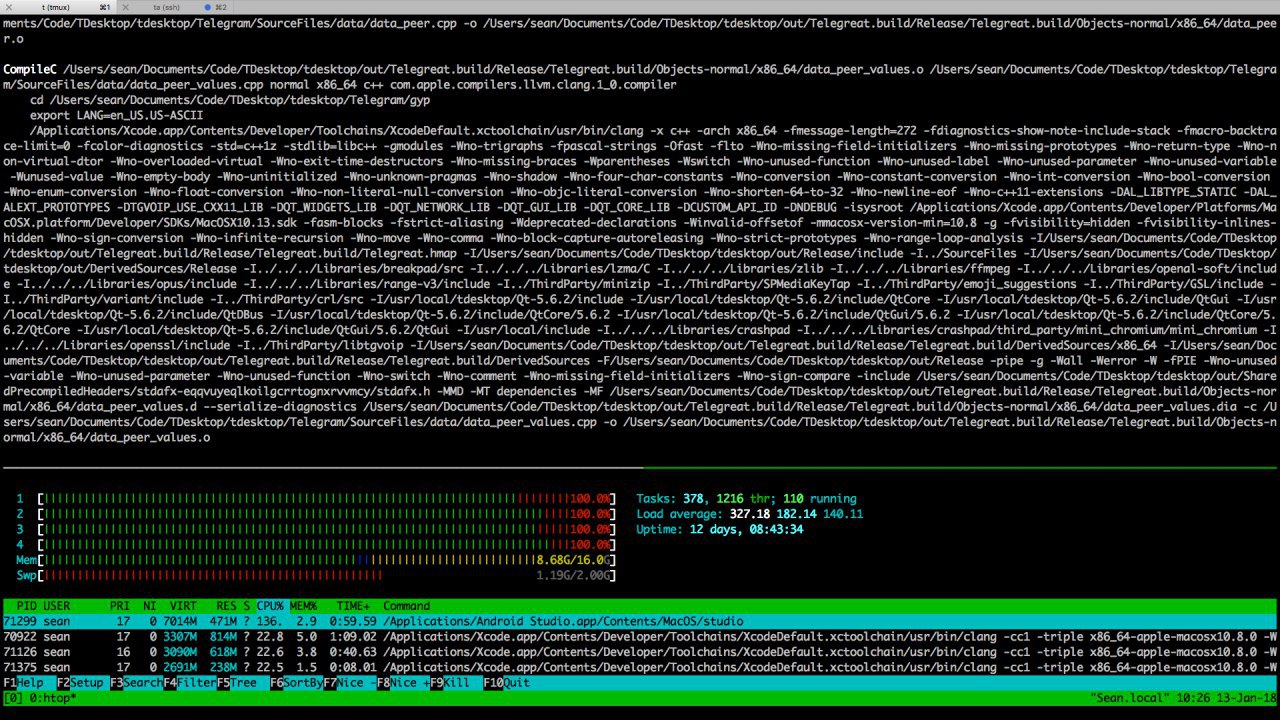
Task: Click the 8.68G/16.0G memory value
Action: [573, 560]
